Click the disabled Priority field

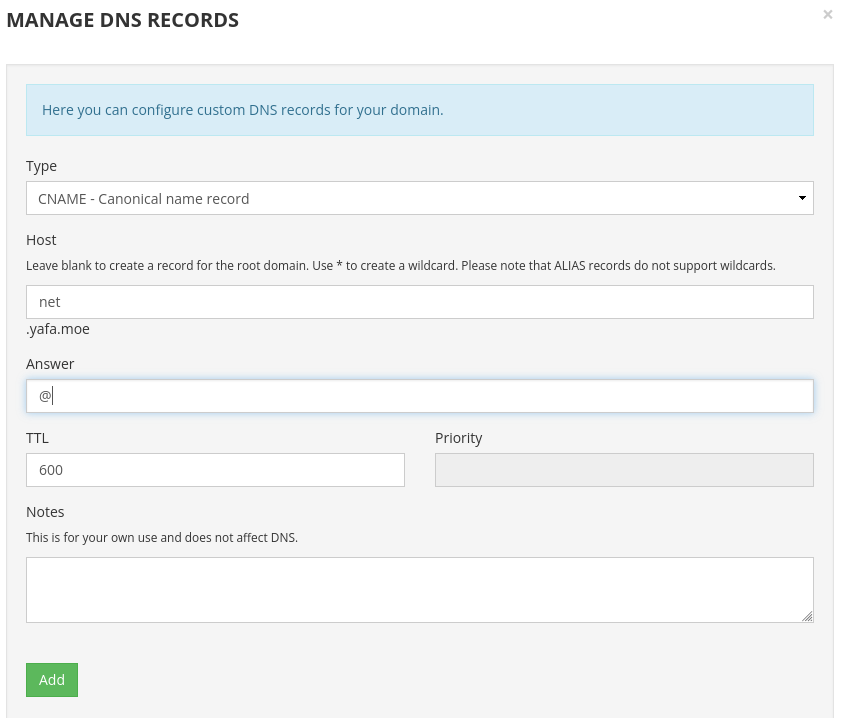(624, 470)
